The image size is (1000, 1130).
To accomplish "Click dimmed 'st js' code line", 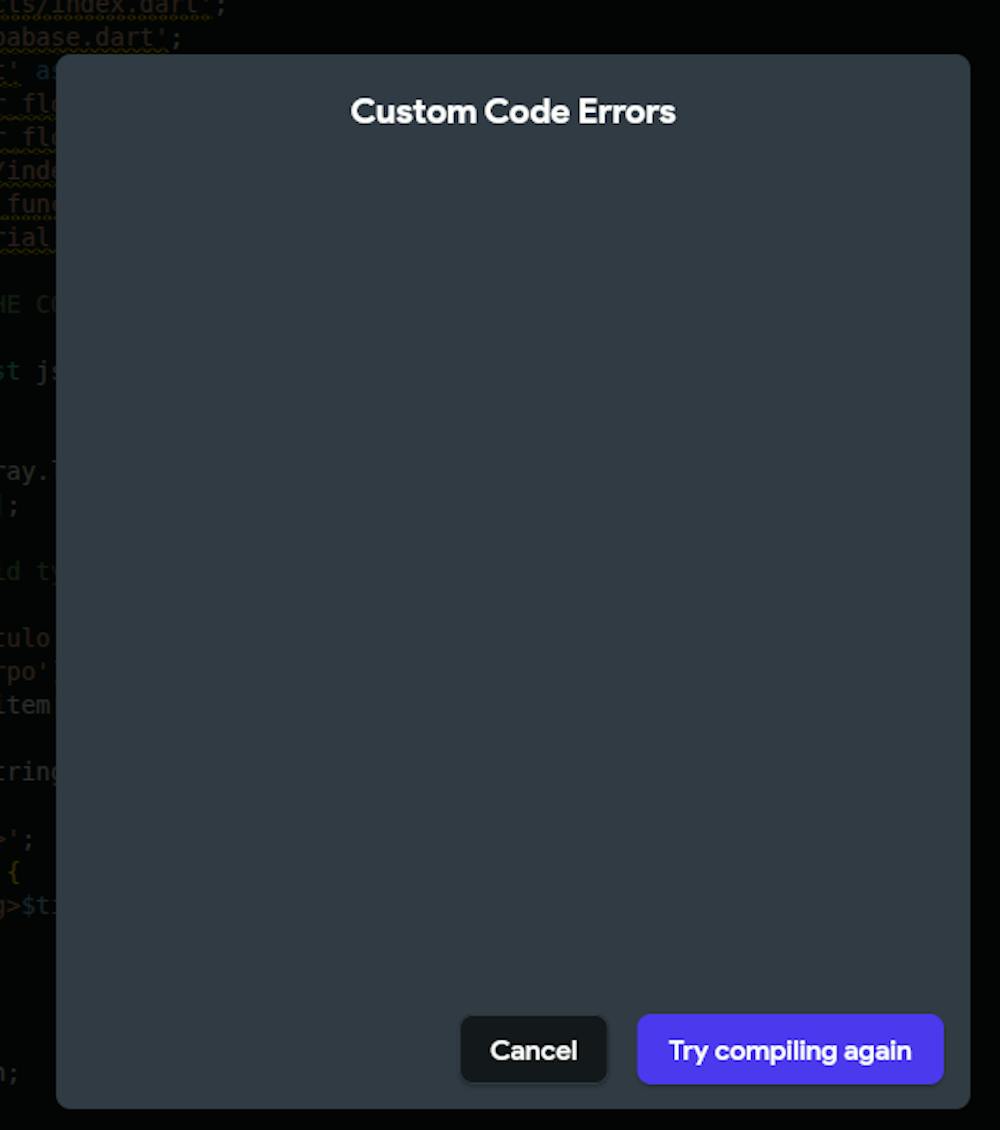I will click(28, 372).
